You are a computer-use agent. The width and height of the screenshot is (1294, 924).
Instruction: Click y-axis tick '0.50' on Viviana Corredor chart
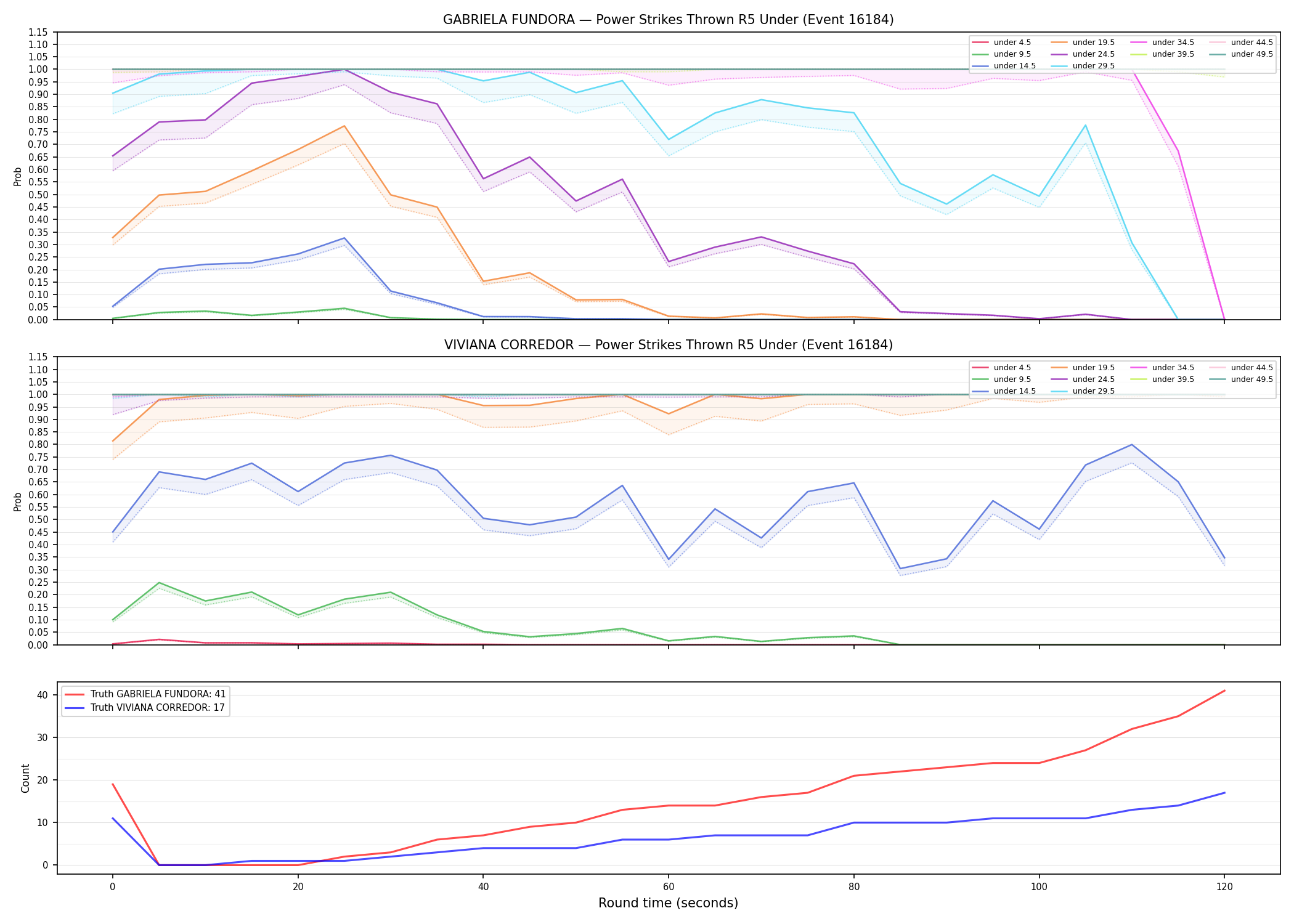(x=38, y=520)
